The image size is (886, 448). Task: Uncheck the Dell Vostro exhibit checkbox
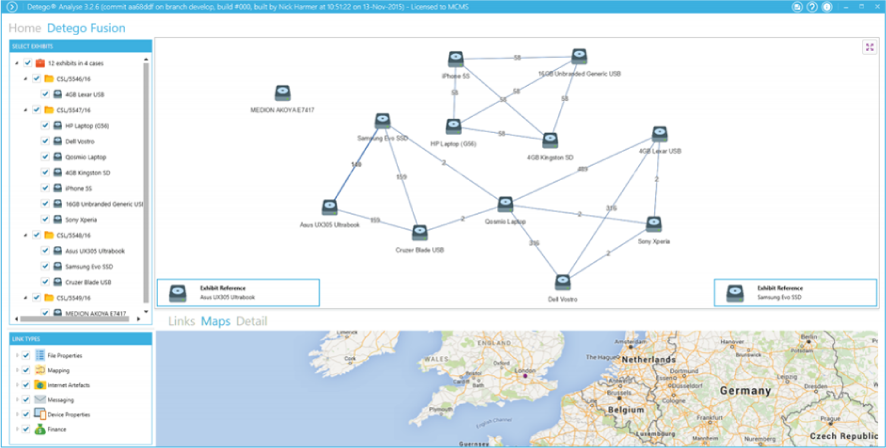[x=45, y=141]
